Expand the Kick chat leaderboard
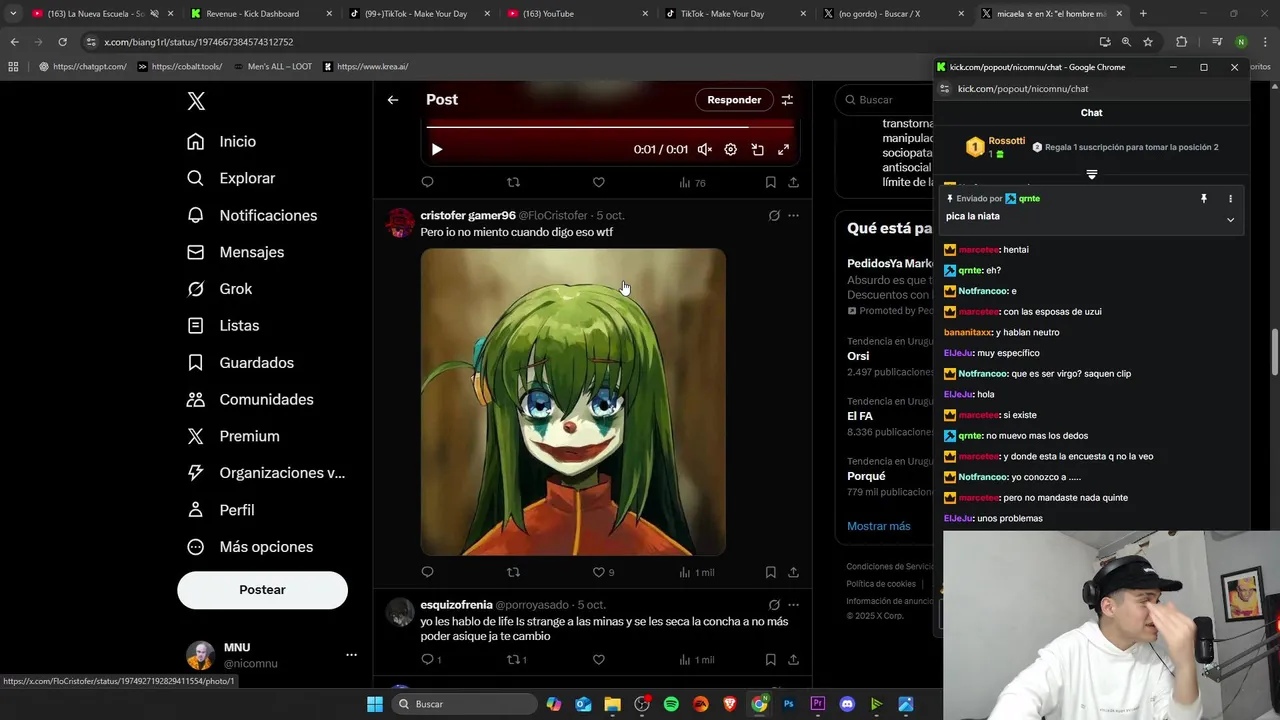Viewport: 1280px width, 720px height. [x=1092, y=175]
